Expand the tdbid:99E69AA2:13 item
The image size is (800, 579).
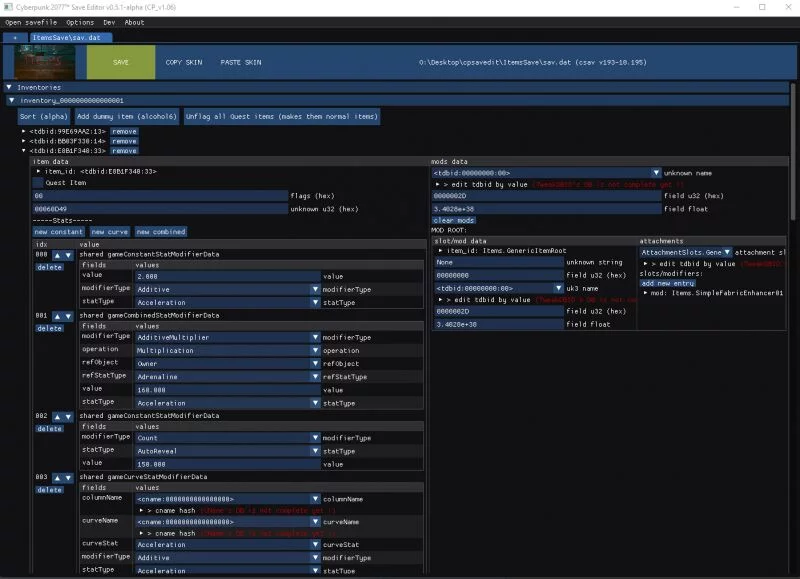[23, 131]
